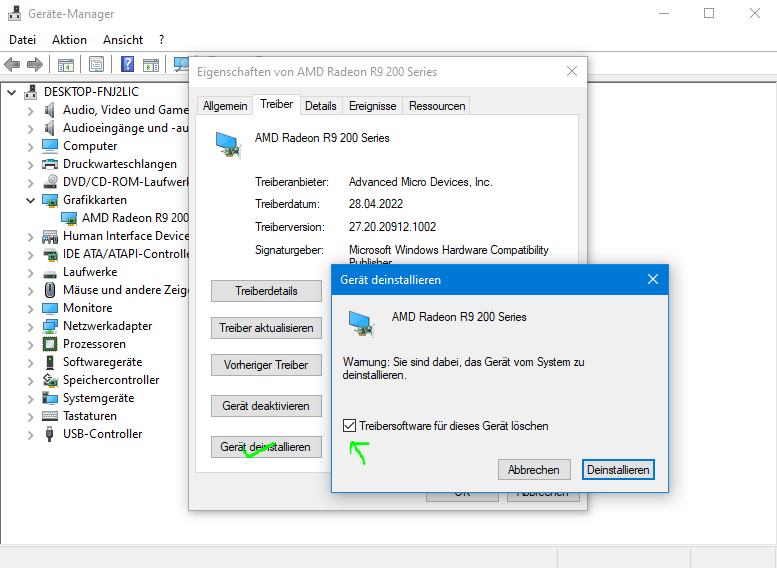Select the Systemgeräte tree item
The height and width of the screenshot is (568, 777).
(x=98, y=398)
